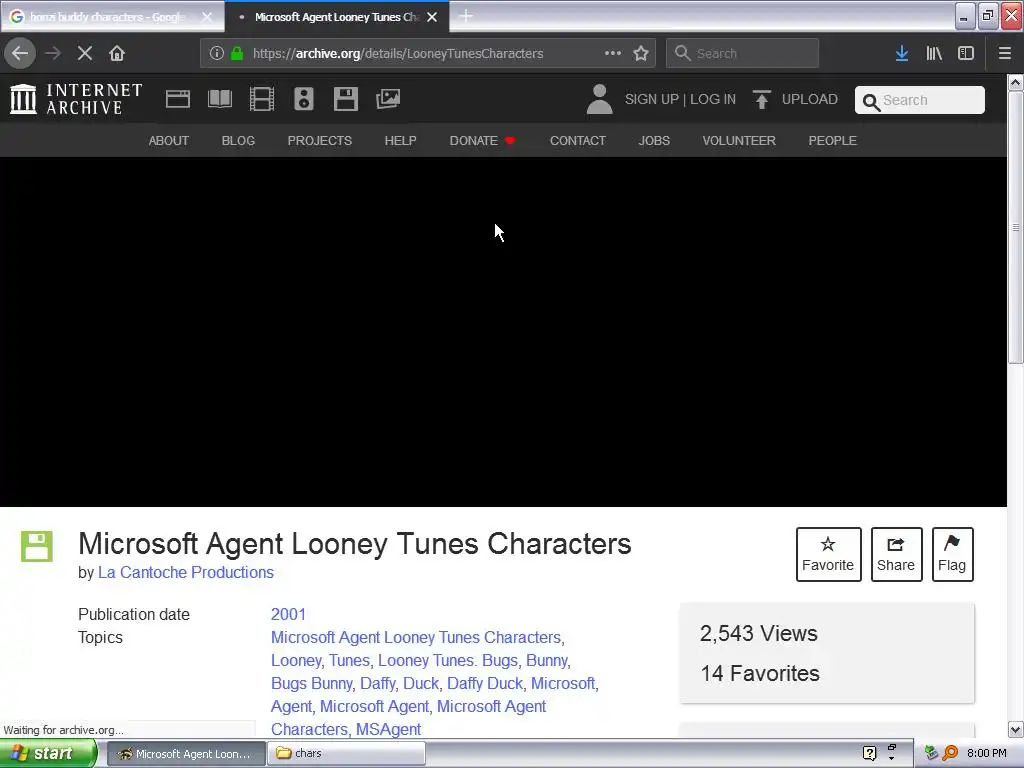Screen dimensions: 1024x768
Task: Stop loading the page with X button
Action: pyautogui.click(x=85, y=53)
